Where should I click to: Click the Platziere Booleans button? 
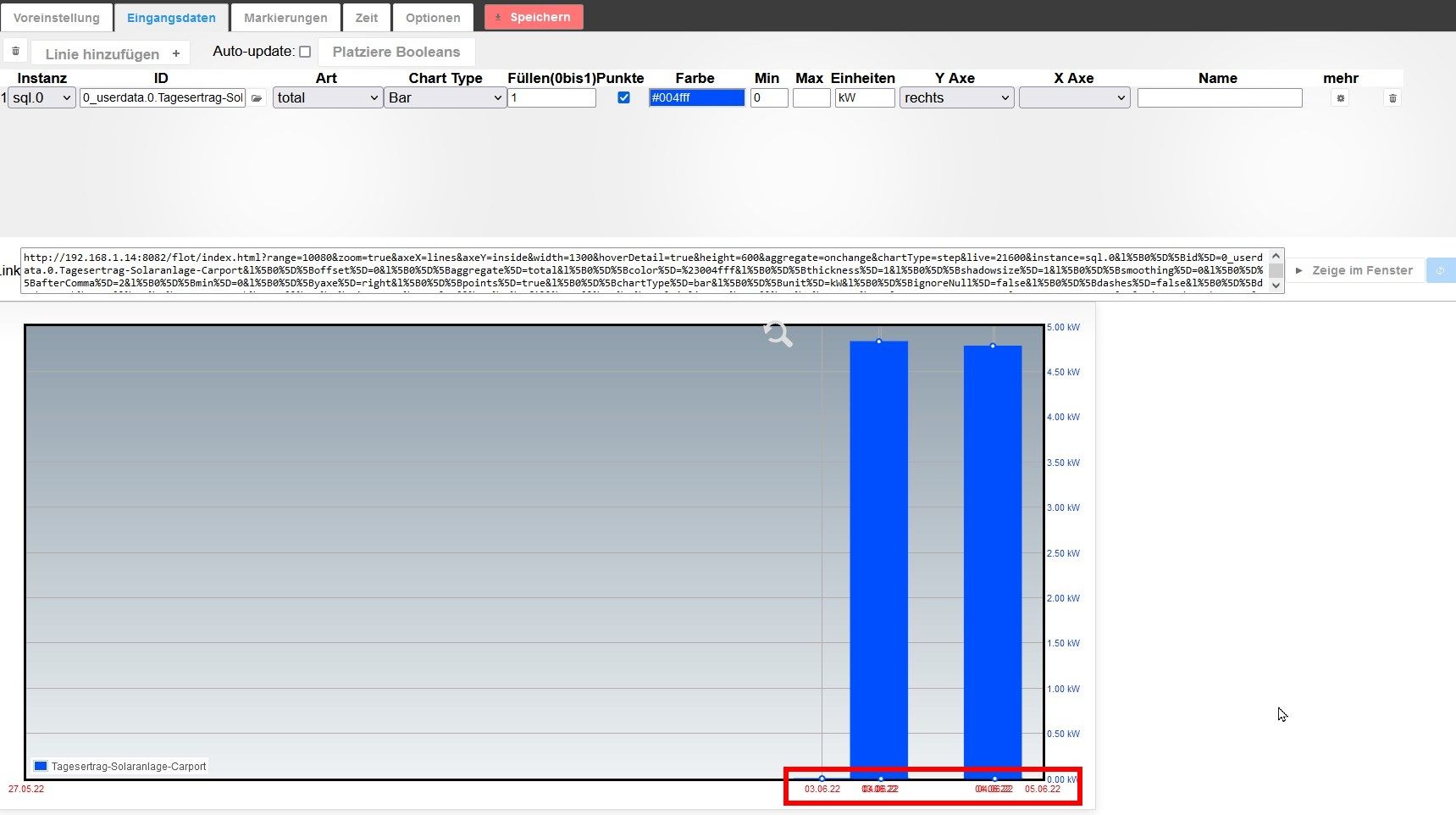click(396, 52)
